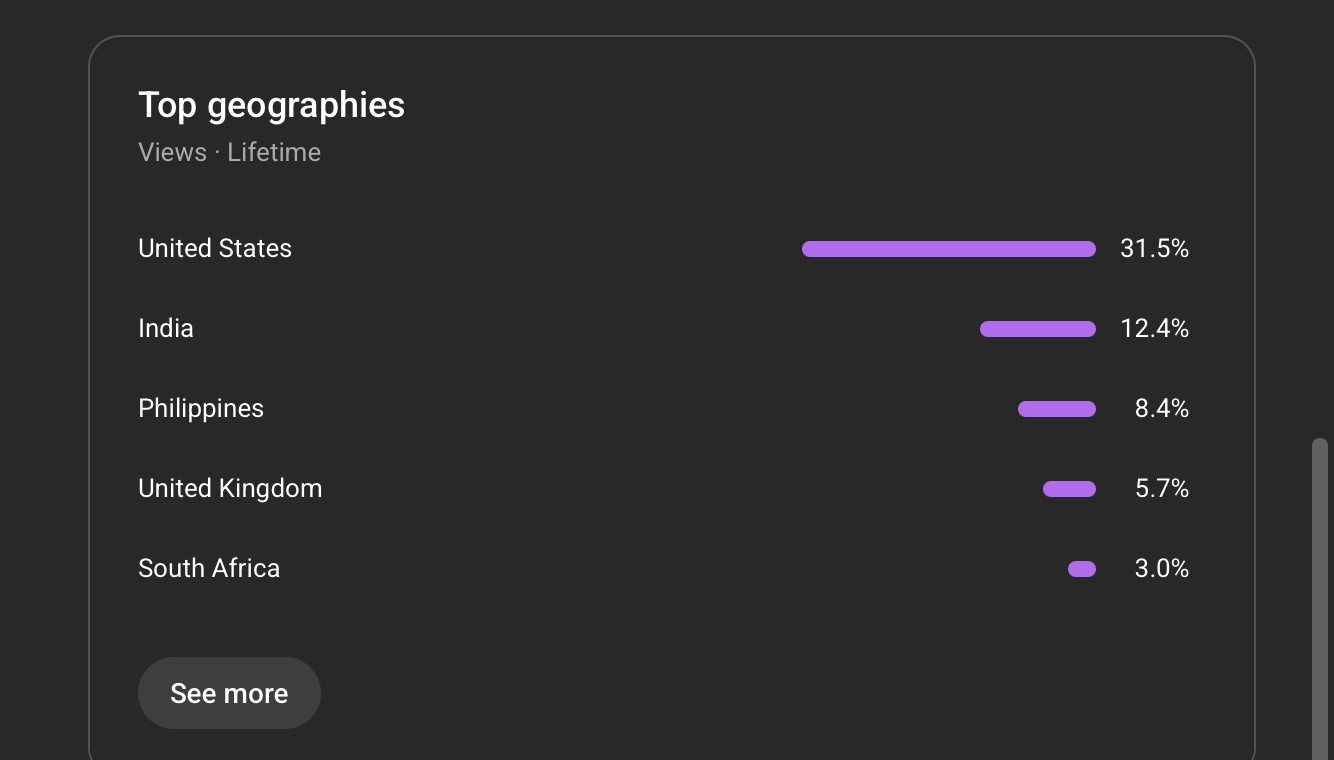
Task: Click the India country label
Action: [166, 329]
